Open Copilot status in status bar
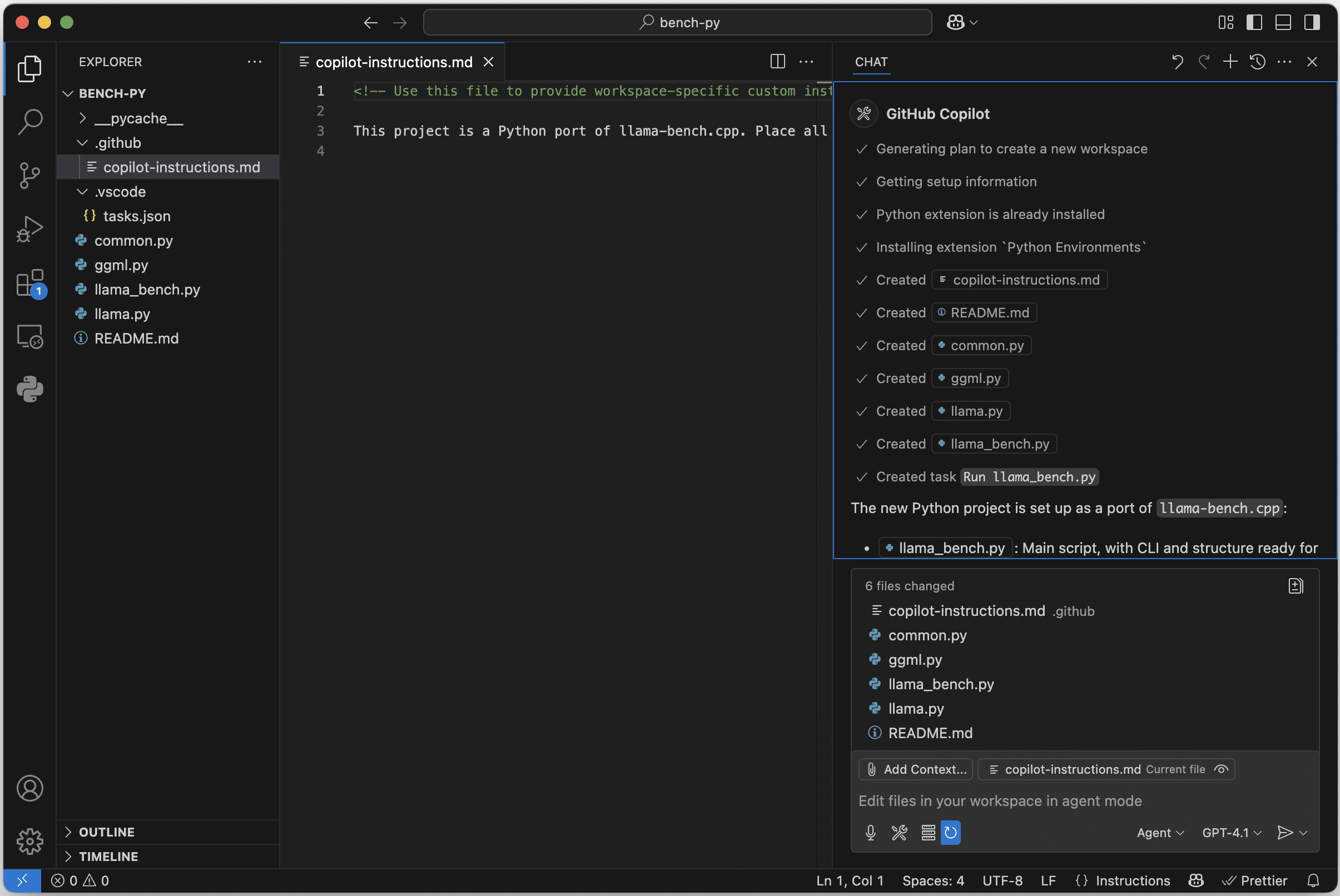The height and width of the screenshot is (896, 1340). (x=1196, y=880)
